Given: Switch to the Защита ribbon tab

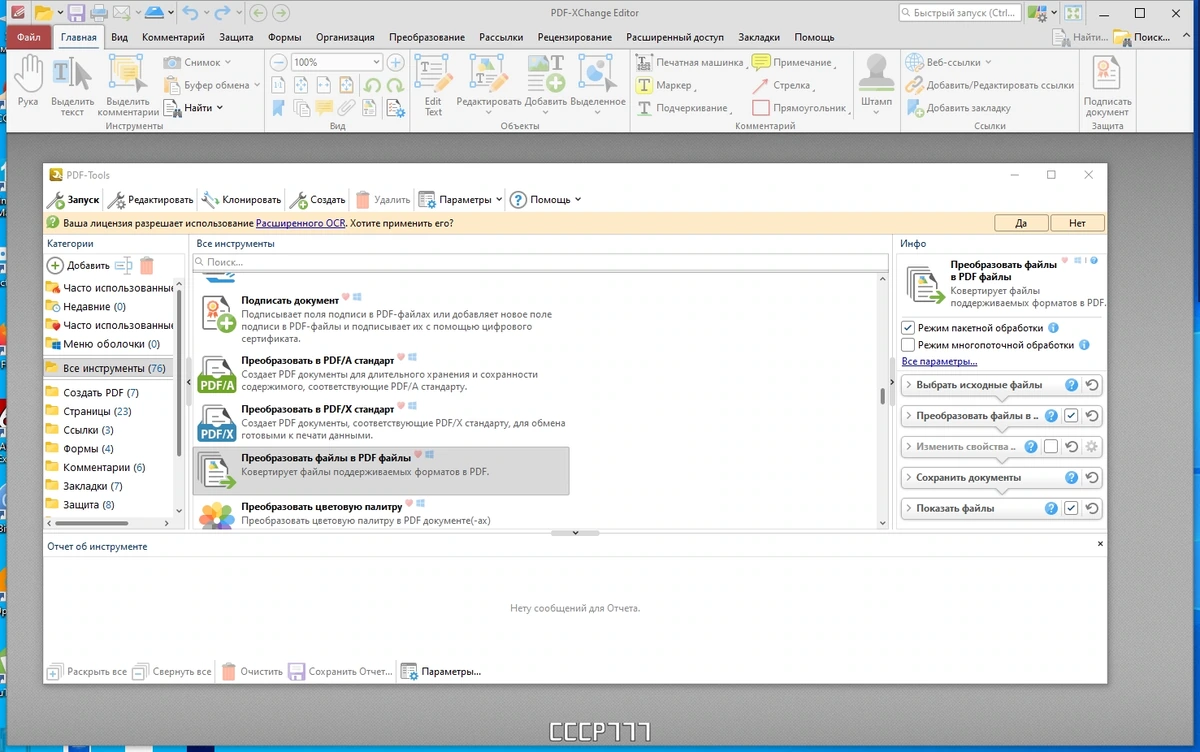Looking at the screenshot, I should (236, 37).
